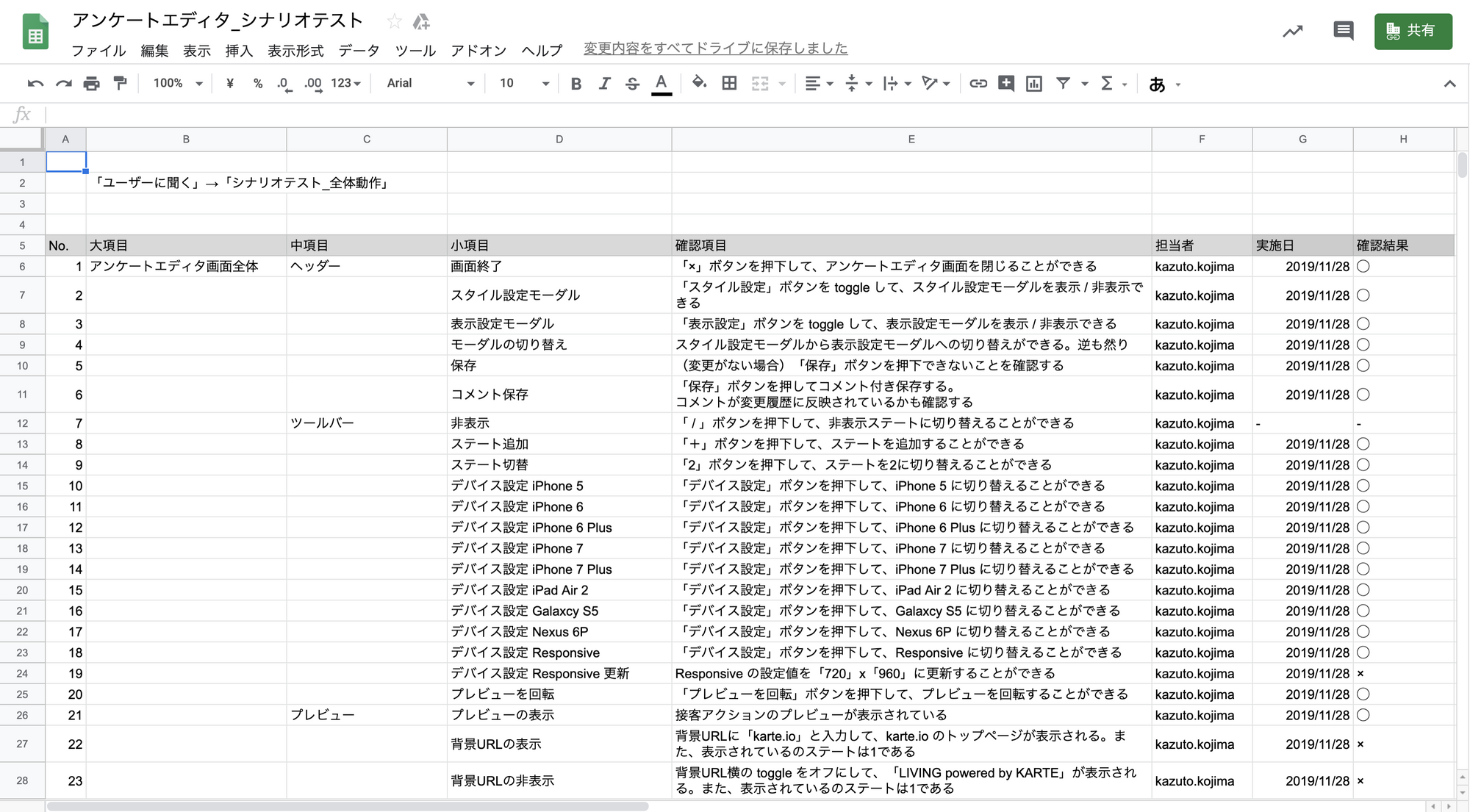The height and width of the screenshot is (812, 1470).
Task: Open the text color picker
Action: [x=661, y=84]
